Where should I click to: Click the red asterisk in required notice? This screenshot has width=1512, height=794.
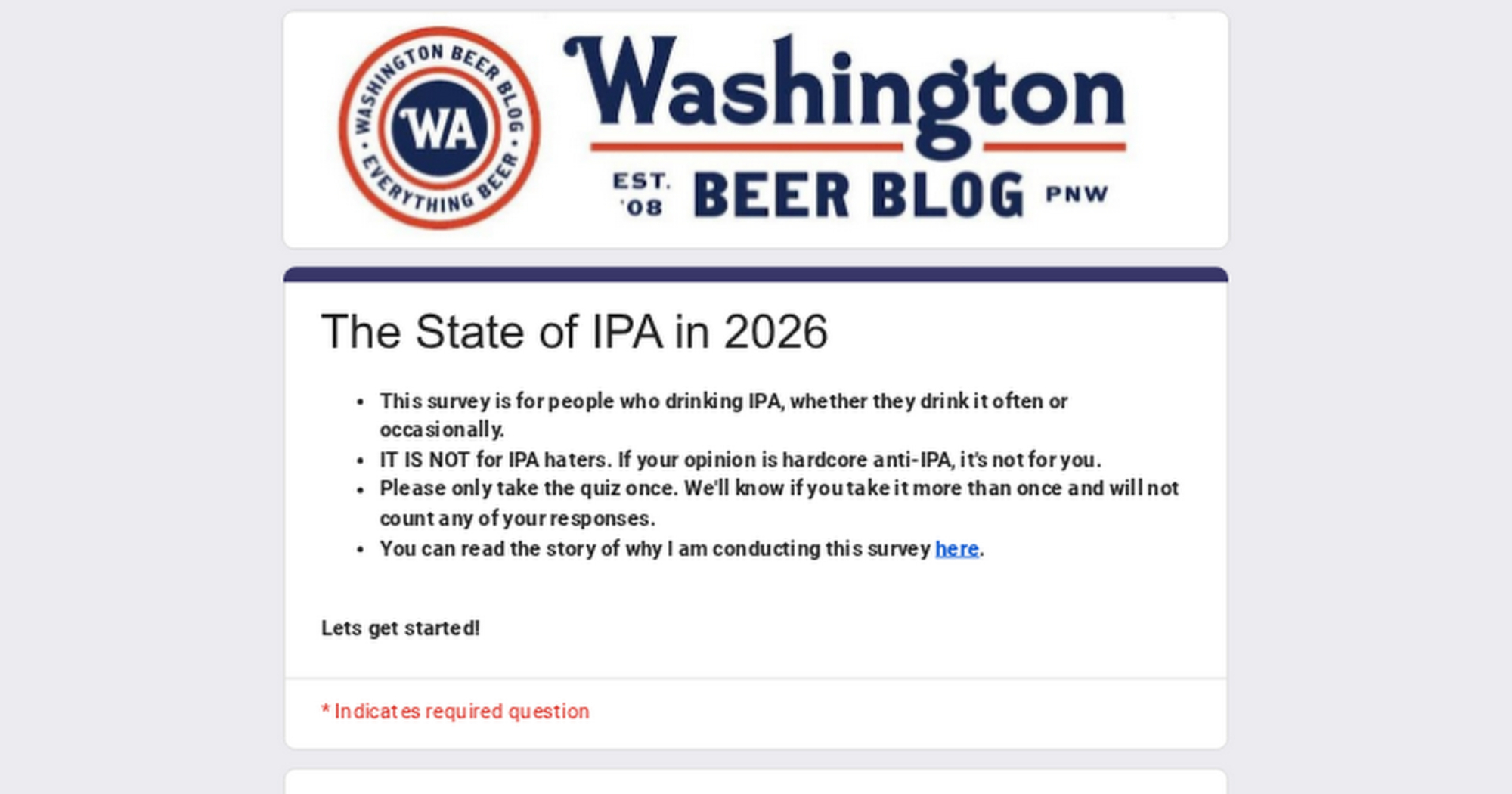(325, 709)
